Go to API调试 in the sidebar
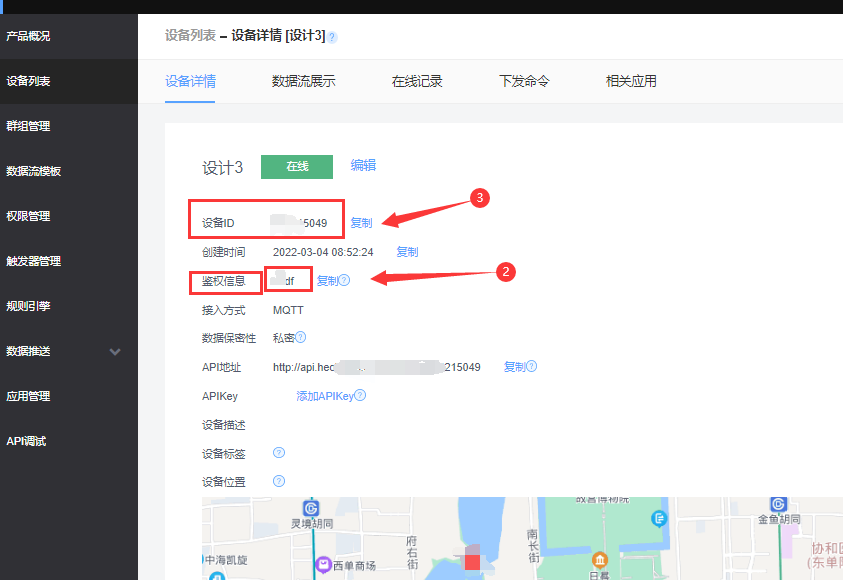 (x=28, y=441)
